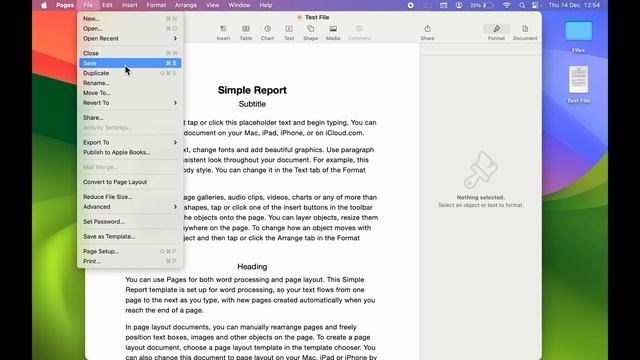Choose New... from File menu
The image size is (640, 360).
coord(130,19)
